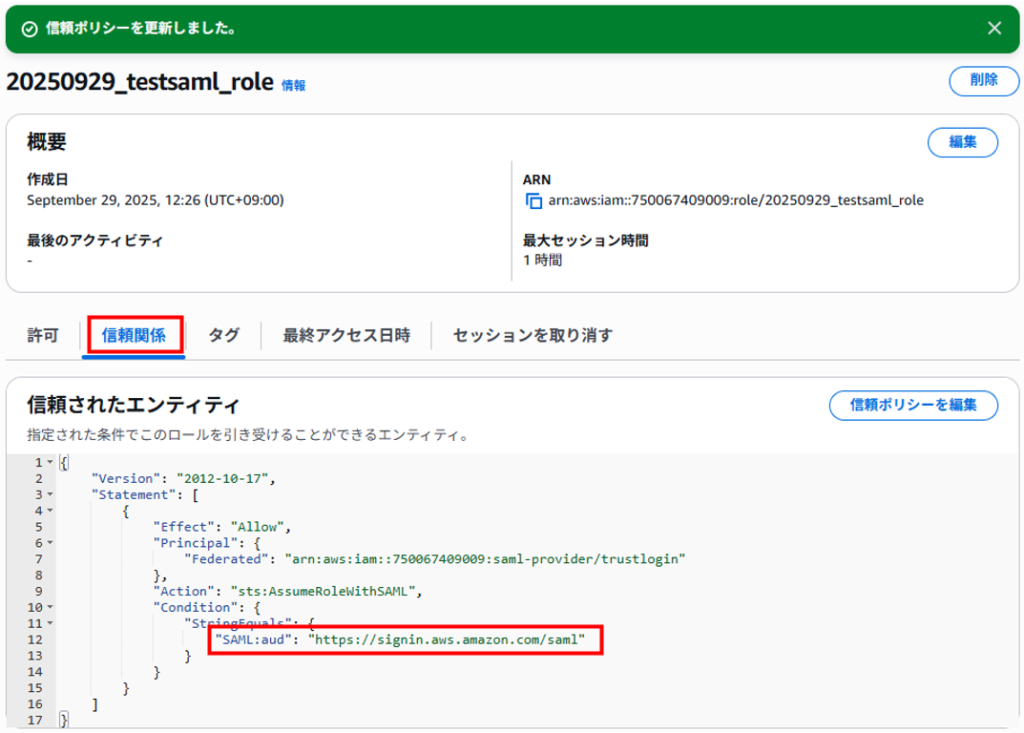Collapse the Principal block at line 6
Screen dimensions: 1024x733
pyautogui.click(x=50, y=543)
